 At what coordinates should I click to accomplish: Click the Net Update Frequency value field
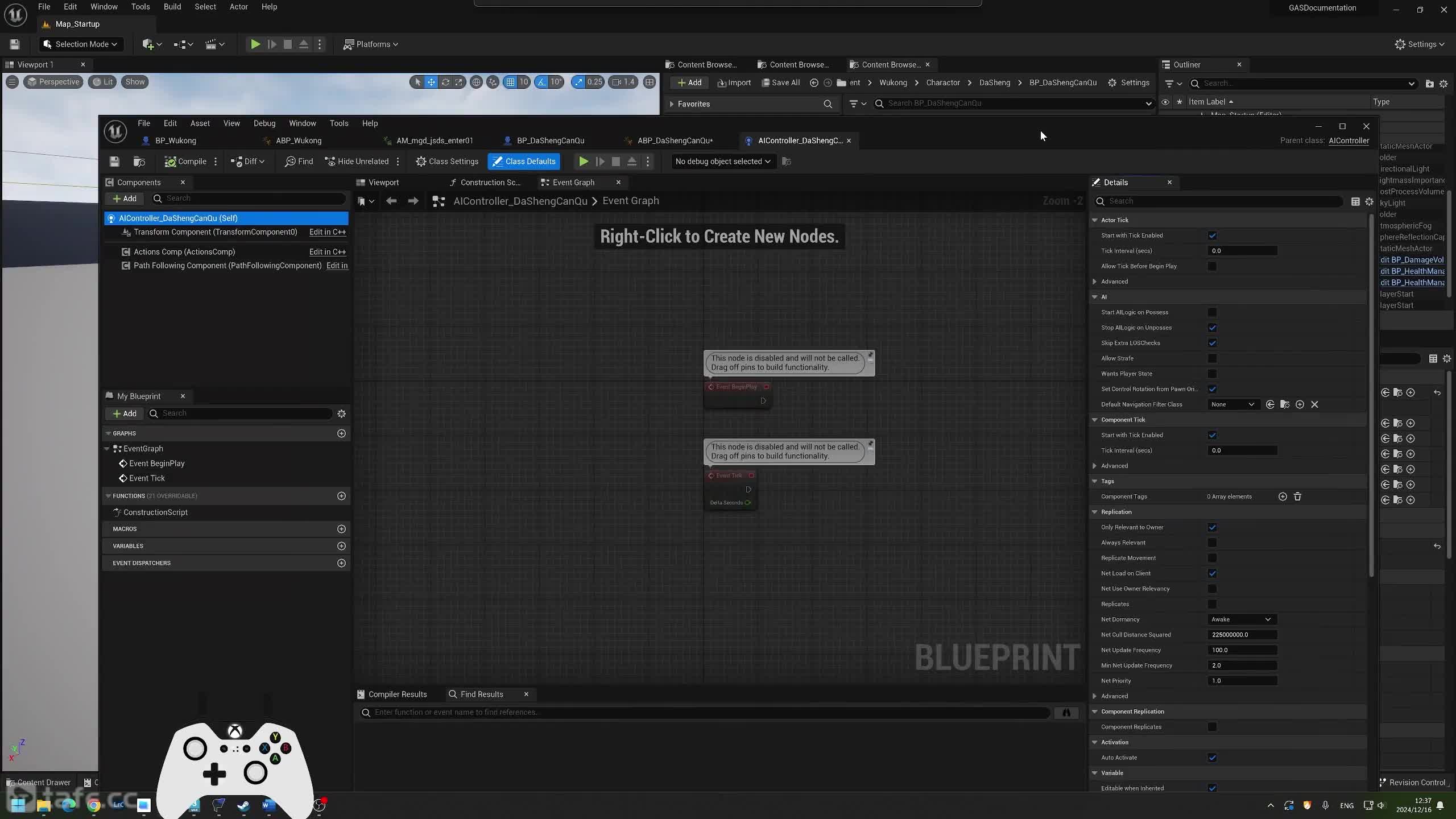tap(1242, 650)
